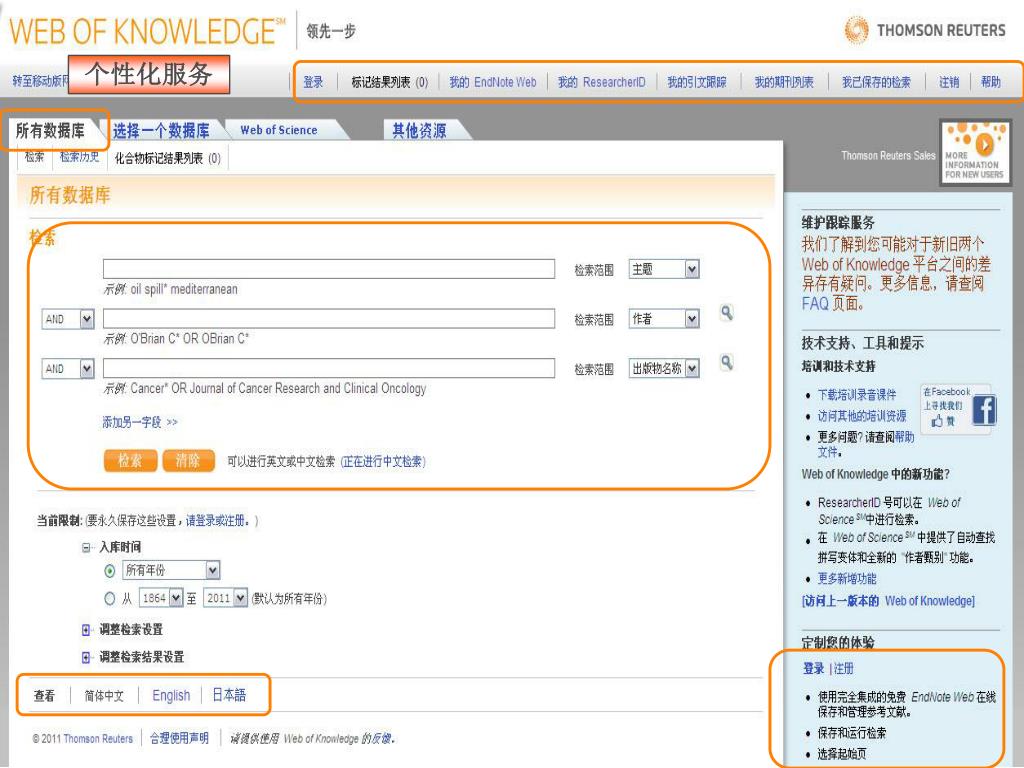
Task: Click the topic search input field
Action: [x=329, y=269]
